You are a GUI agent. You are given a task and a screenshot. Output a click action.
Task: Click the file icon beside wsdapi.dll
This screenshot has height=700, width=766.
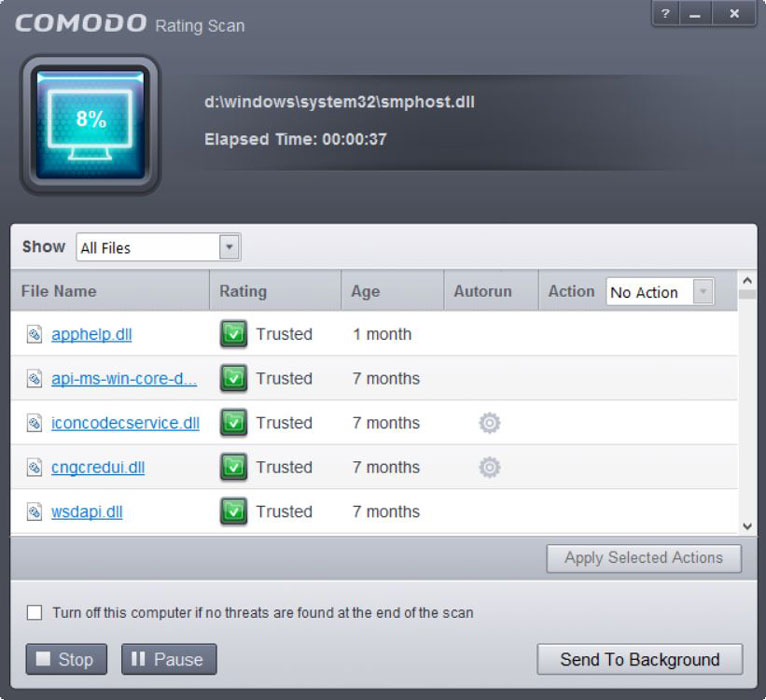coord(34,512)
